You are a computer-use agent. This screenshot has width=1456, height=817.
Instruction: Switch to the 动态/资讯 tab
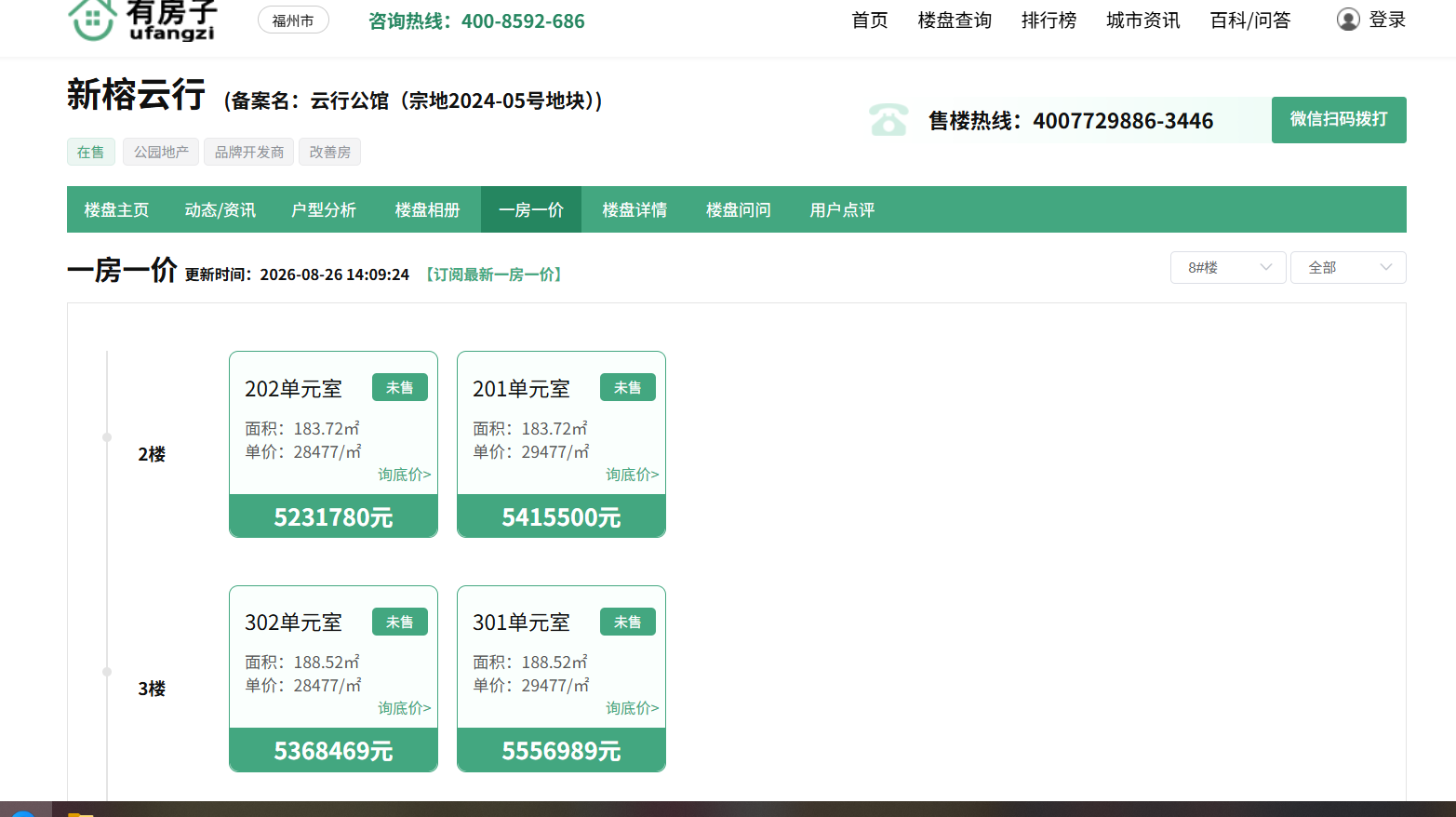coord(220,209)
